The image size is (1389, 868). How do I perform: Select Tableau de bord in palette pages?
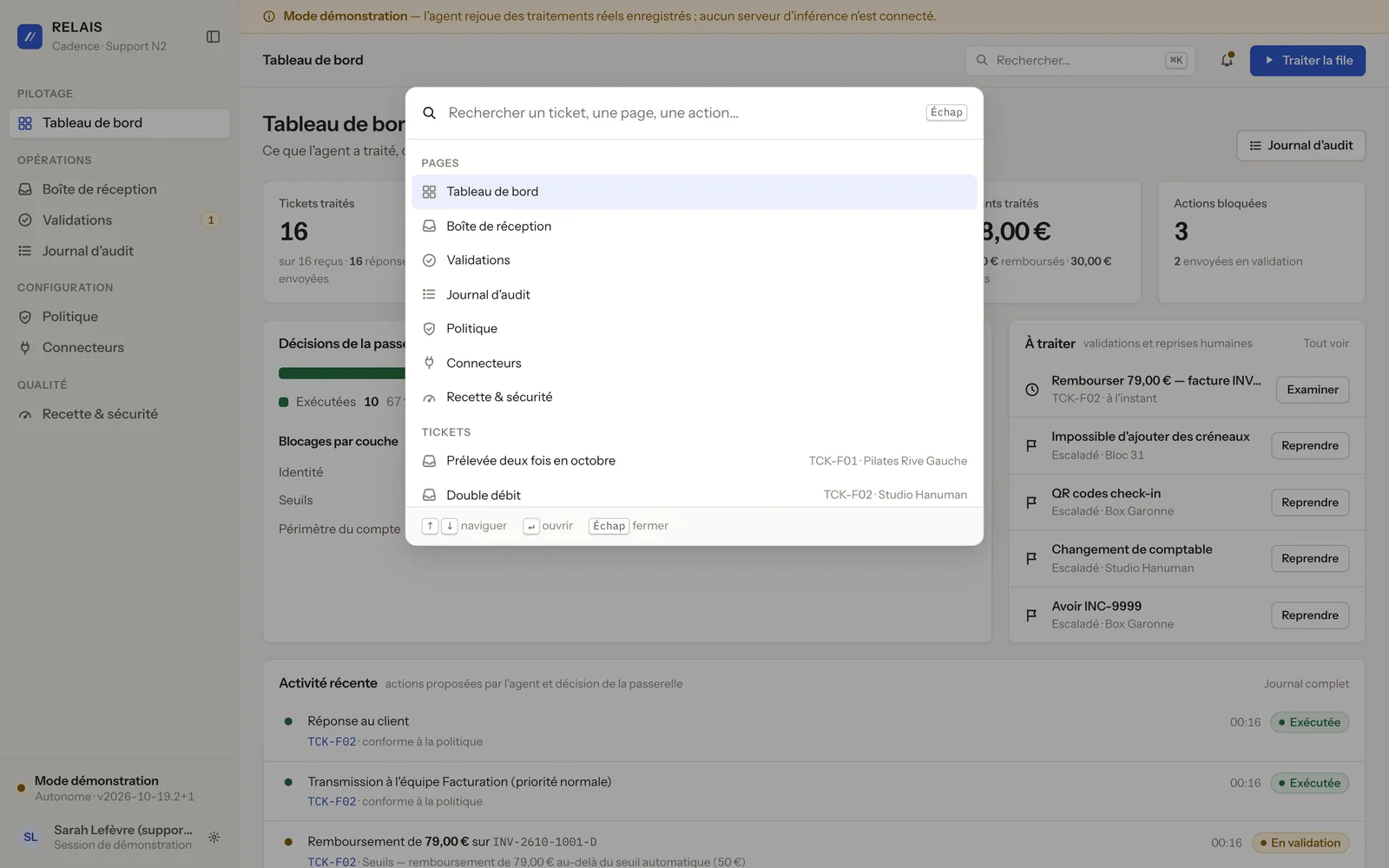(694, 192)
